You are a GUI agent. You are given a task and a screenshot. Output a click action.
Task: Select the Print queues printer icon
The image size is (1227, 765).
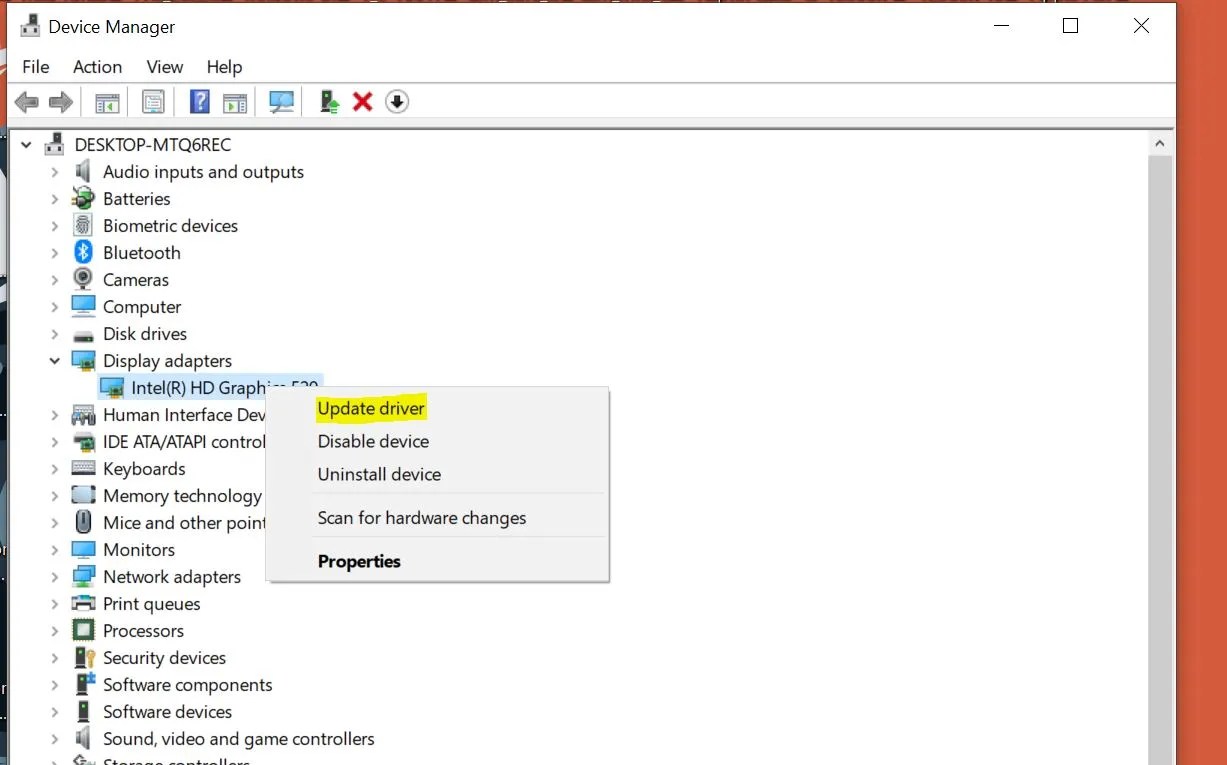84,604
